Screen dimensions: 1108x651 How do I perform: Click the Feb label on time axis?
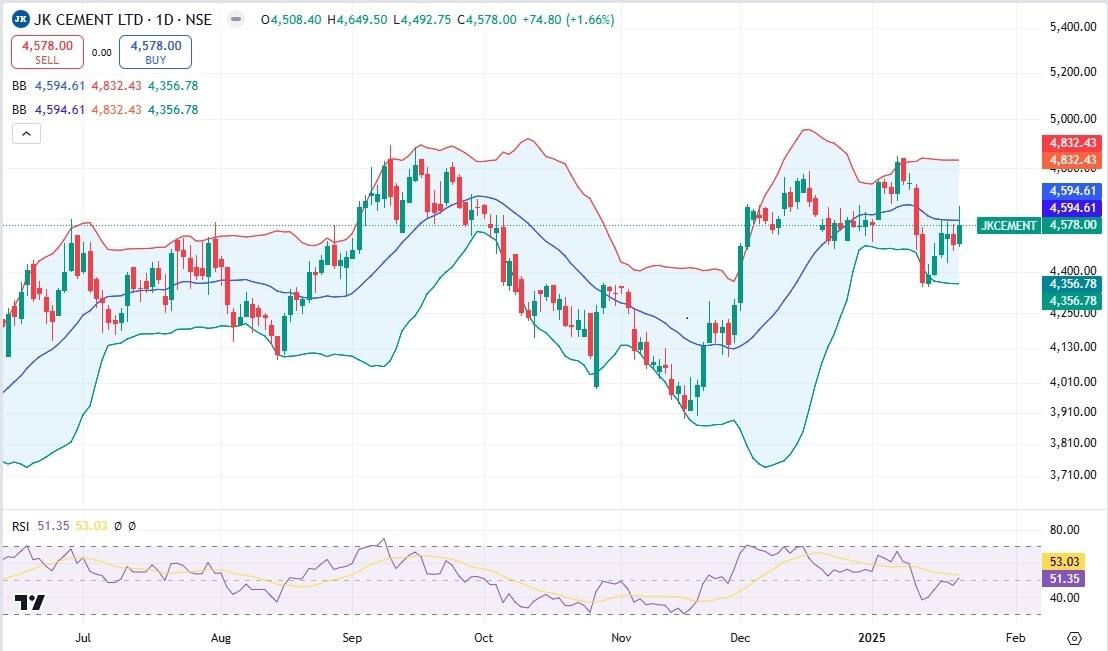click(1015, 638)
